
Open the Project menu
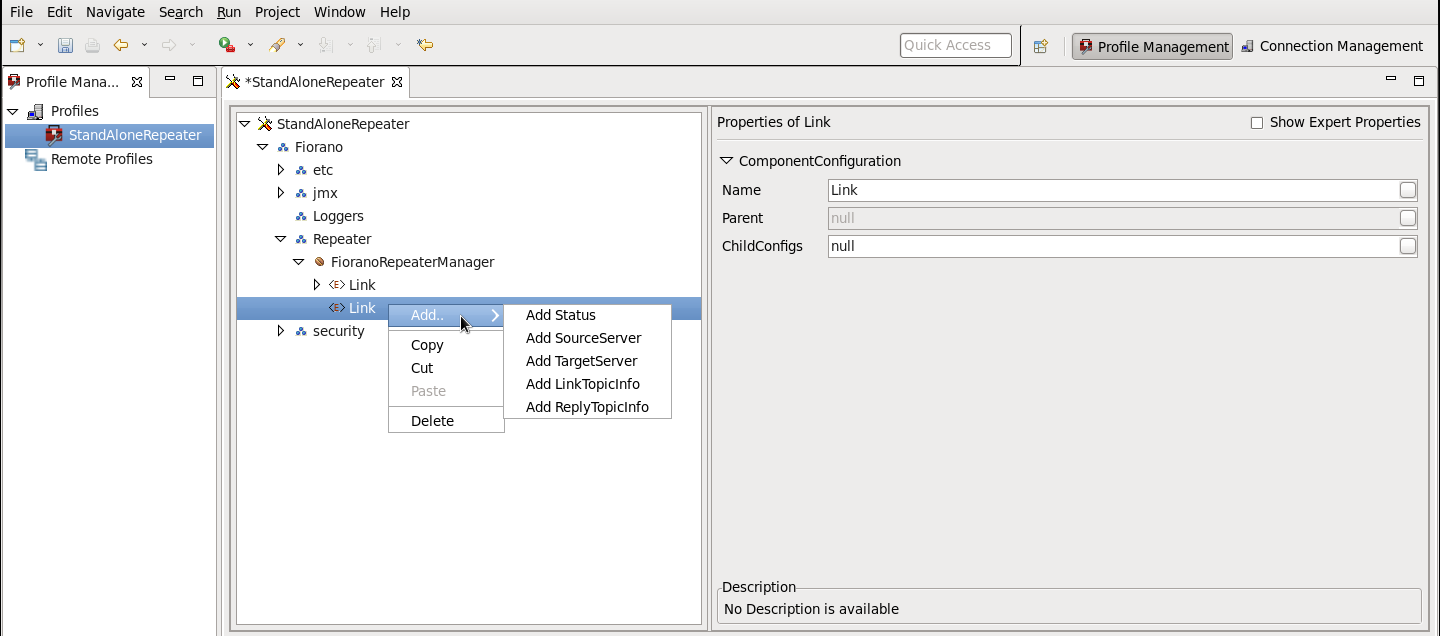pos(277,12)
